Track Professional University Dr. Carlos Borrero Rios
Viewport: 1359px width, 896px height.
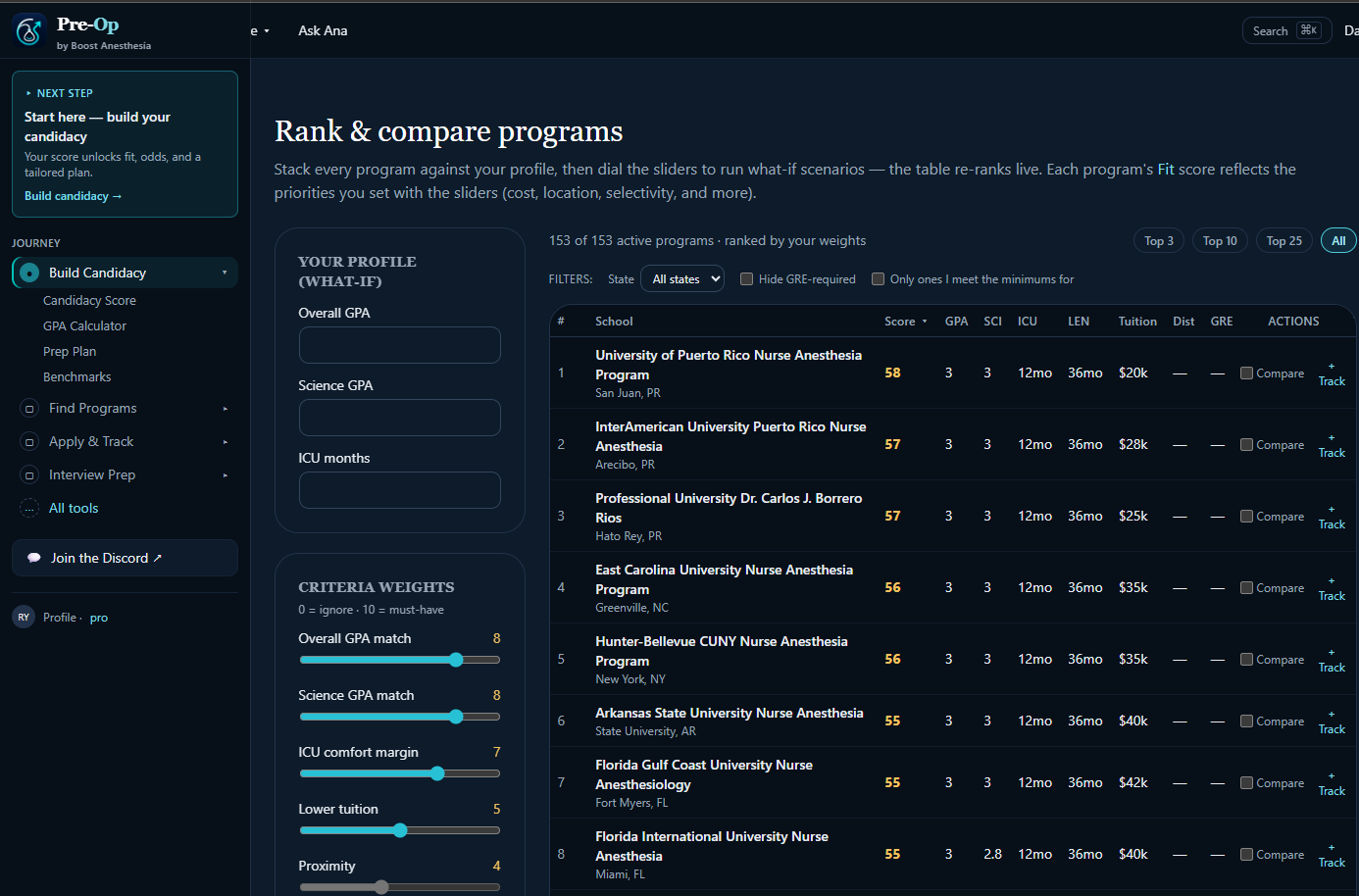click(x=1332, y=517)
